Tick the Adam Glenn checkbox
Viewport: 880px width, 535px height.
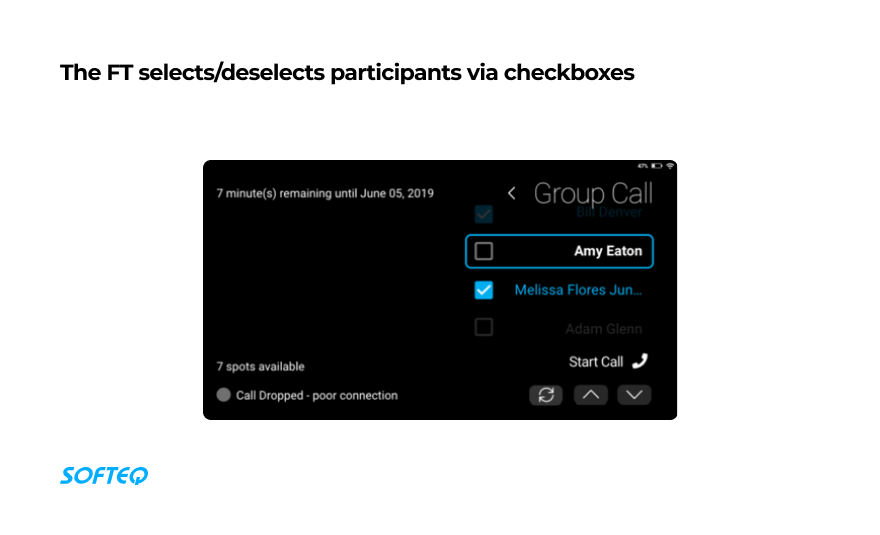click(x=484, y=327)
